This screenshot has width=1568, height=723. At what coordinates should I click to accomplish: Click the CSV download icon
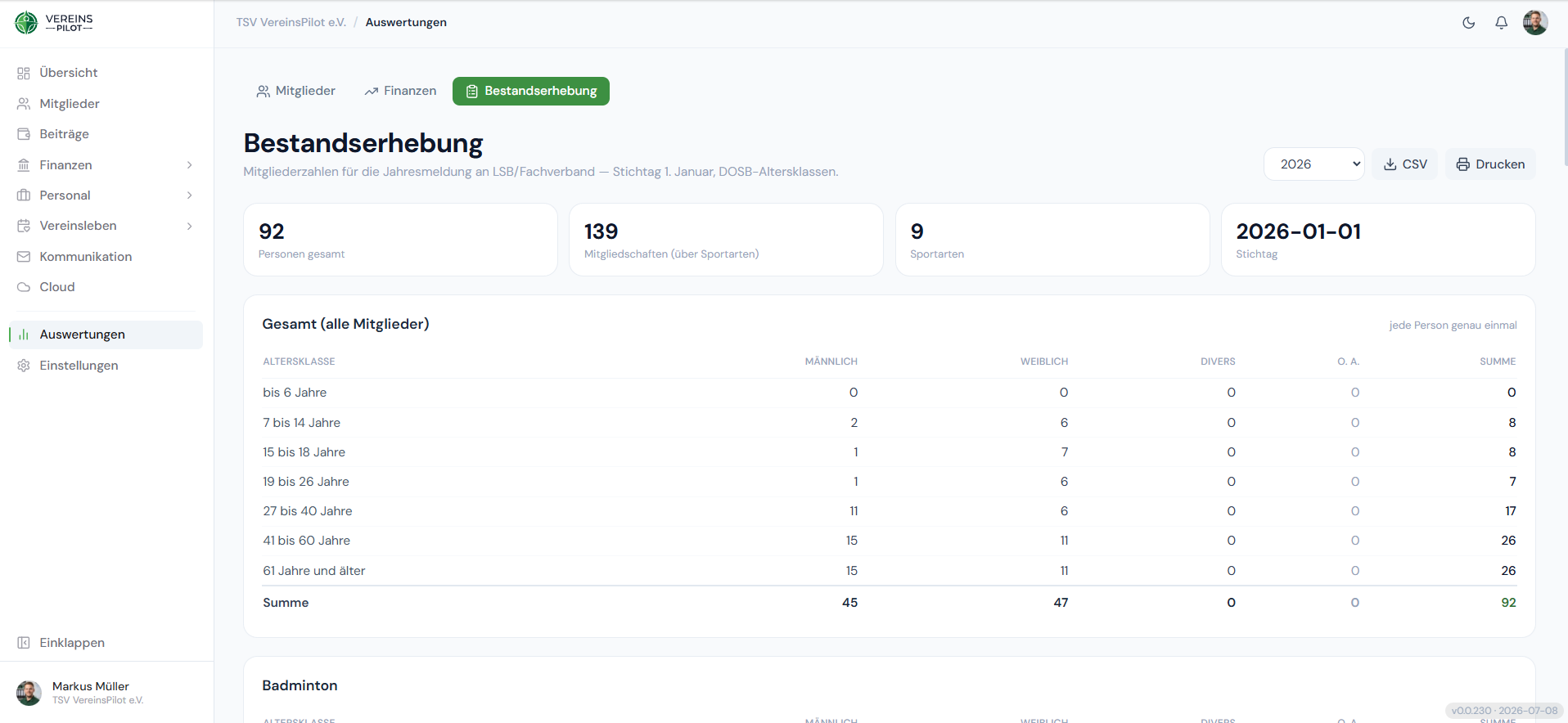click(x=1390, y=164)
